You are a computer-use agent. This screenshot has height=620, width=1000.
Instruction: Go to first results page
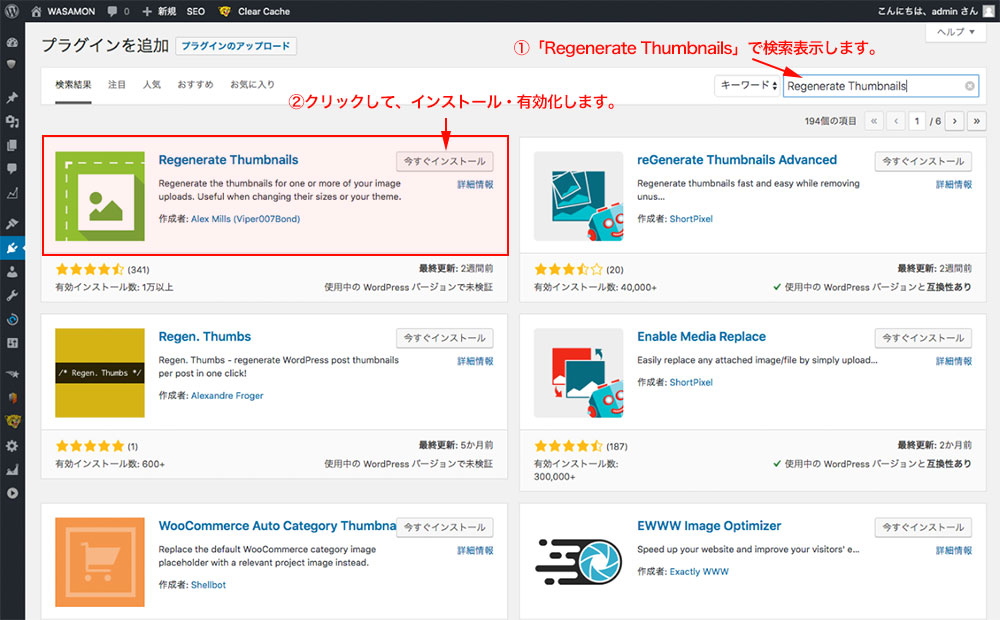874,121
